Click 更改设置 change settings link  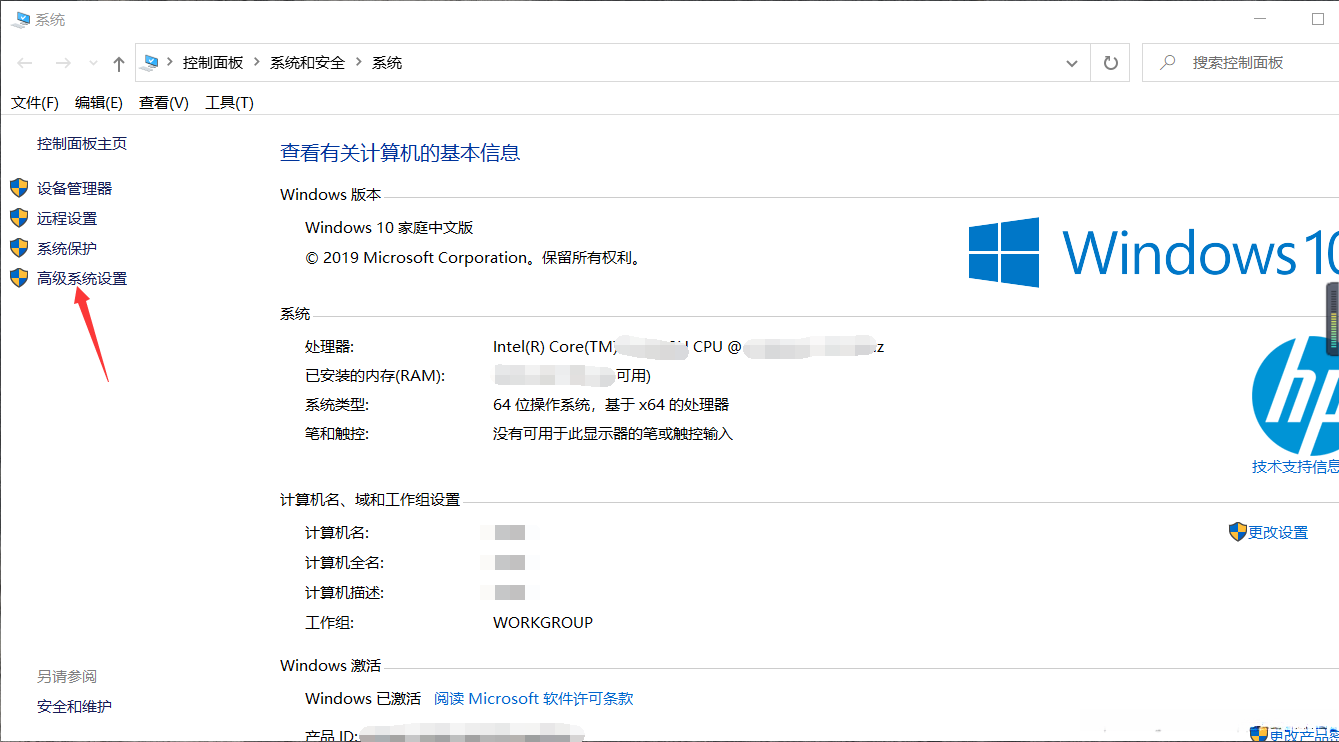[1278, 533]
